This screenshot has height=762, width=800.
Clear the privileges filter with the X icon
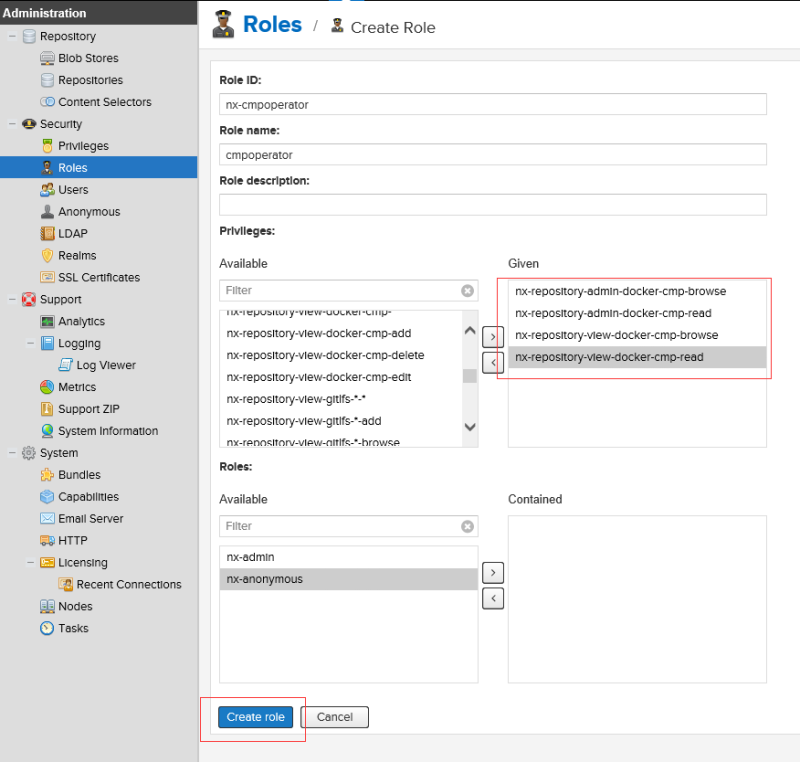(467, 291)
